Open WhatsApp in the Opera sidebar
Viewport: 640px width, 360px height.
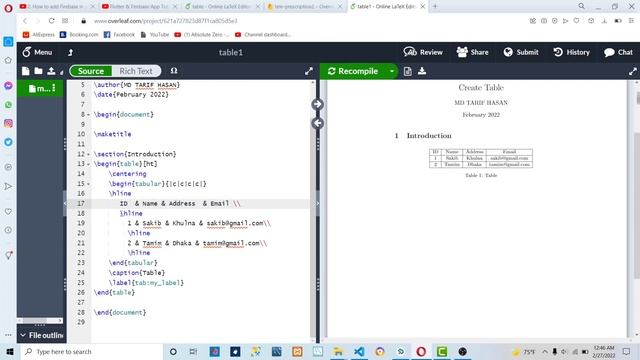click(8, 105)
